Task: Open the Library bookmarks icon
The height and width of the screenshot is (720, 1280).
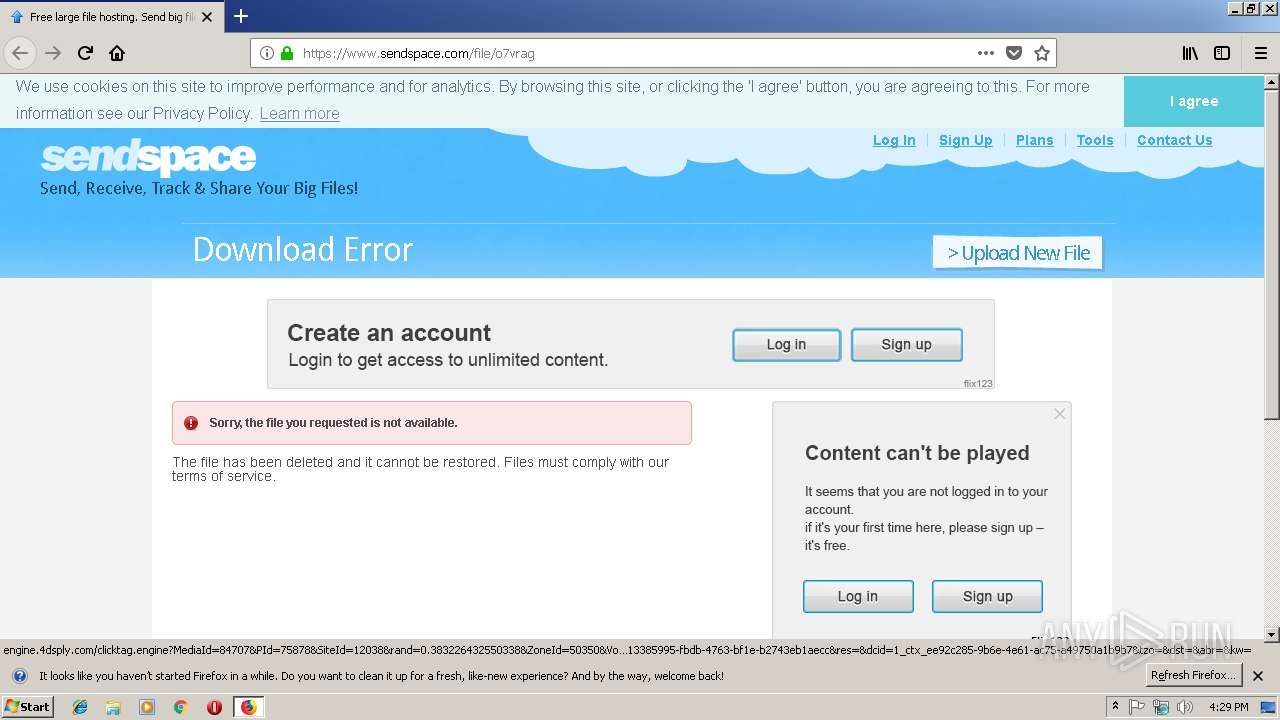Action: pyautogui.click(x=1190, y=53)
